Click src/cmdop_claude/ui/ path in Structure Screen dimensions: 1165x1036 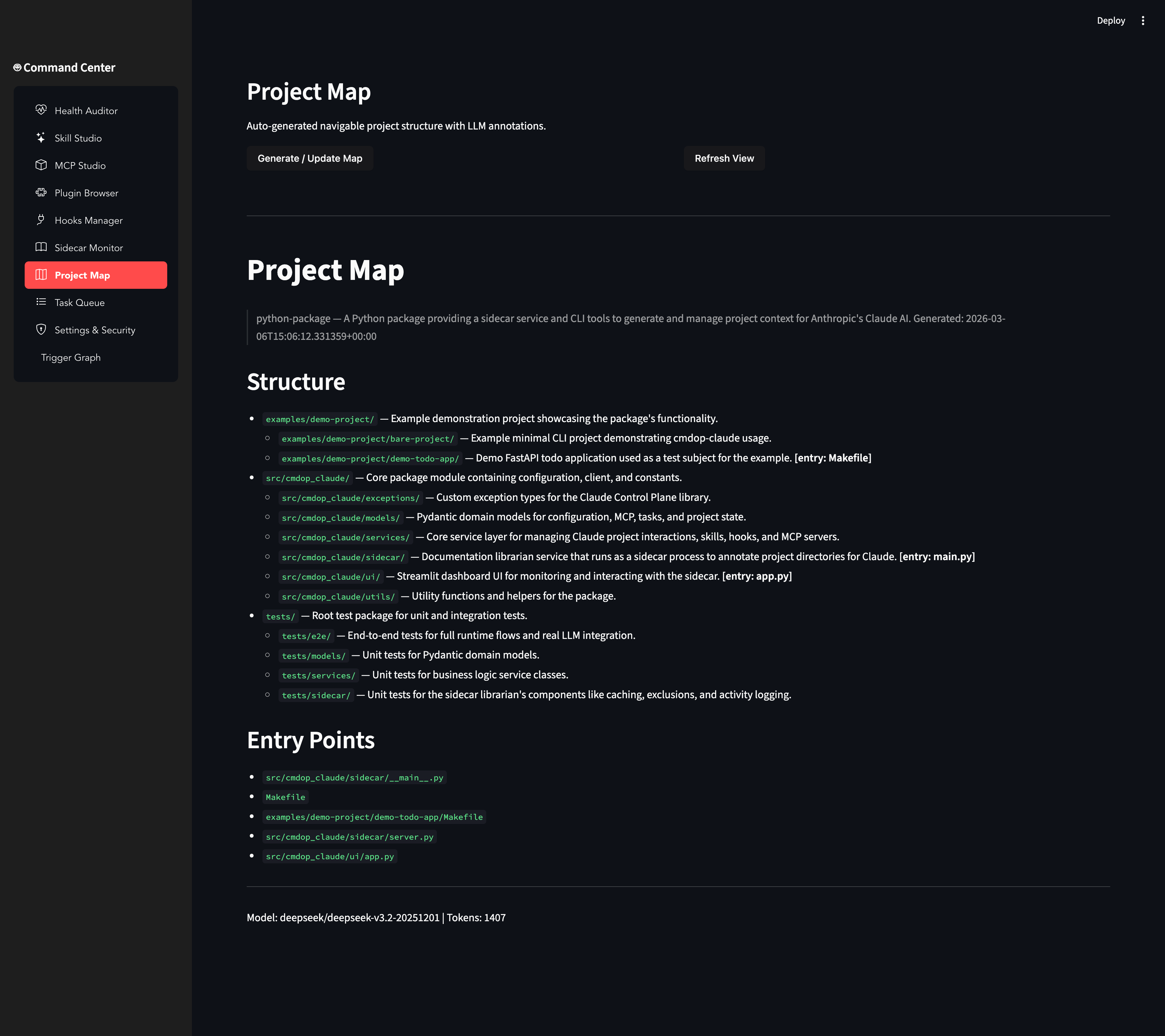331,577
